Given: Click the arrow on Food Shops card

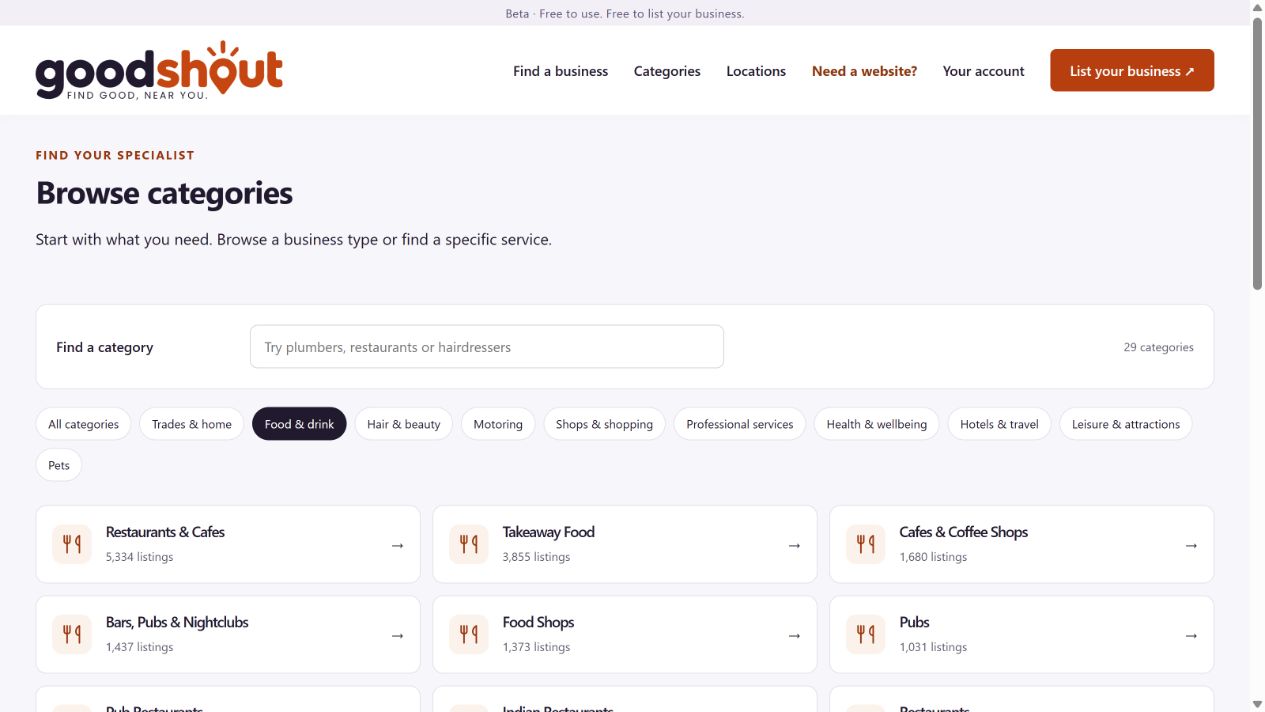Looking at the screenshot, I should coord(794,635).
